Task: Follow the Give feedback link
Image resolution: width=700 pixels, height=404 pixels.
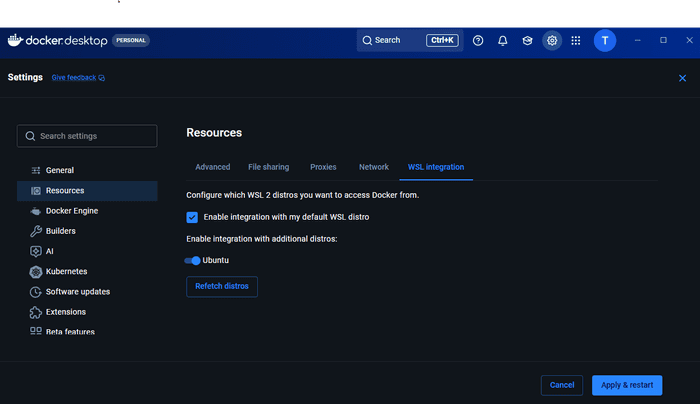Action: pos(74,78)
